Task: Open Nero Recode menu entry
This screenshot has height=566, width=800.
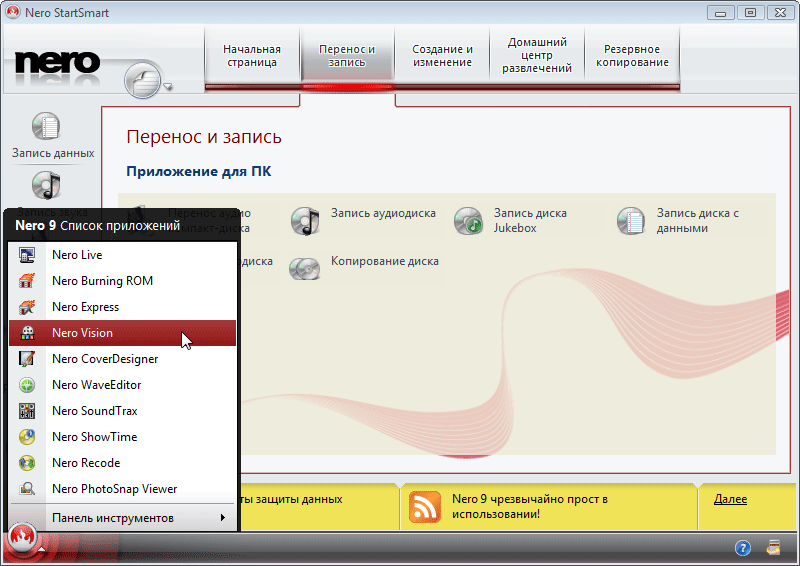Action: point(122,463)
